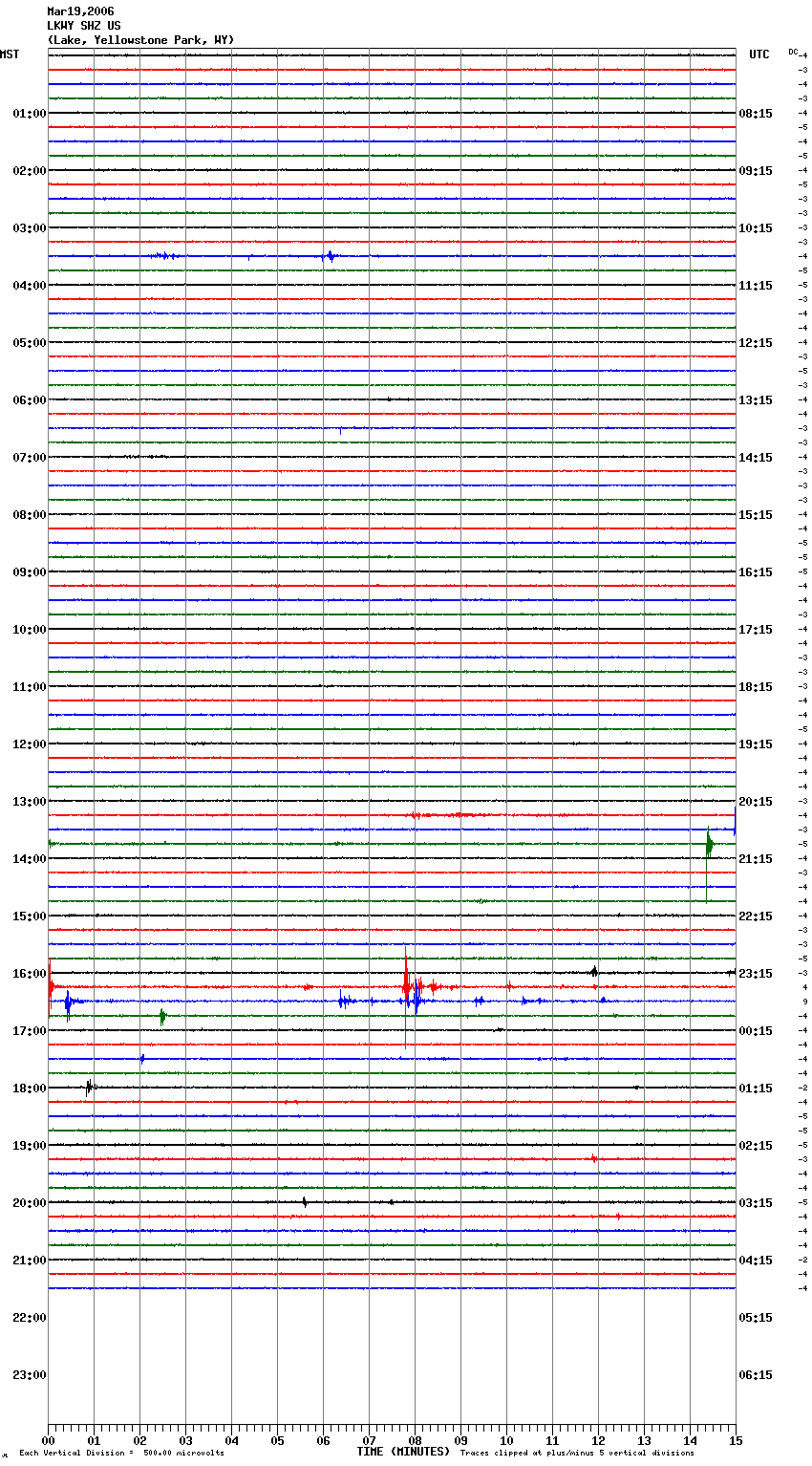Select the 02:00 MST time label
The width and height of the screenshot is (812, 1466).
(29, 171)
